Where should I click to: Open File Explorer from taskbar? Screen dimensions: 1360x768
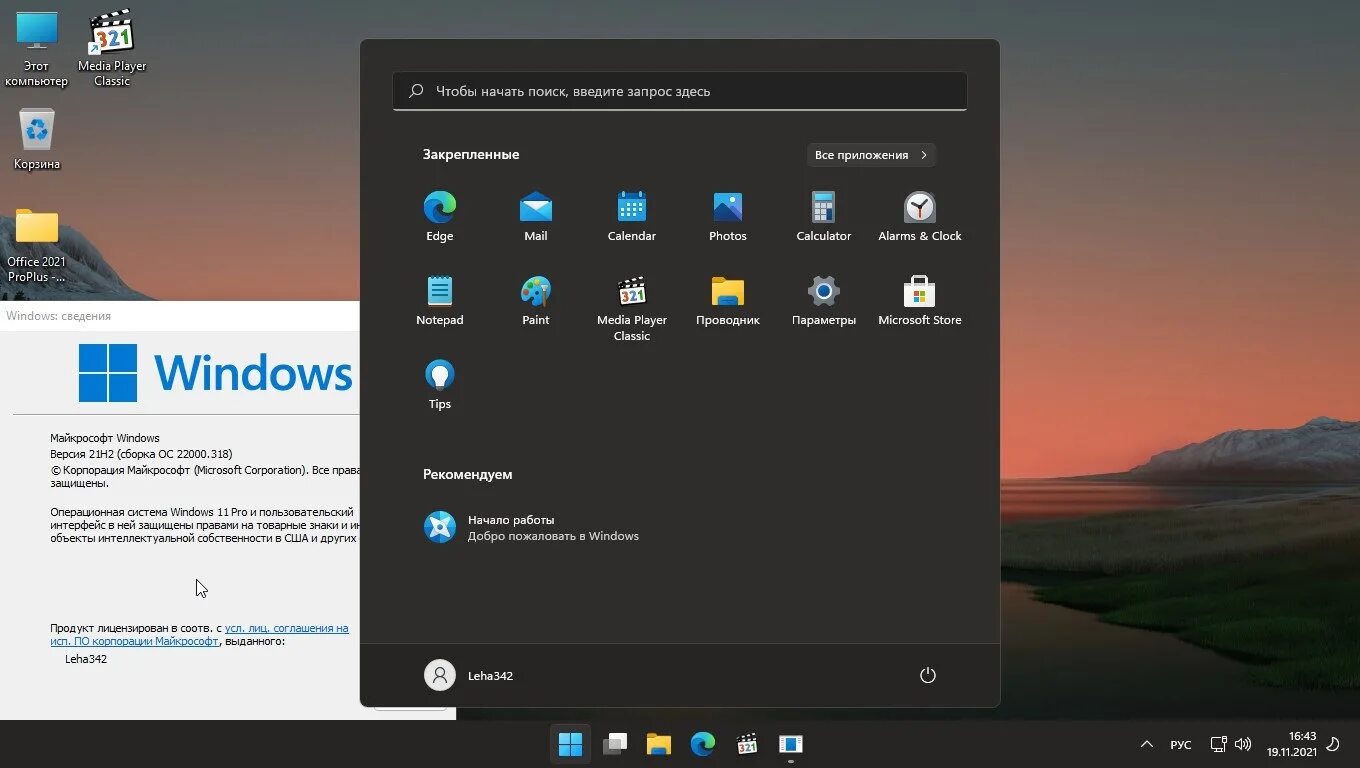tap(659, 744)
